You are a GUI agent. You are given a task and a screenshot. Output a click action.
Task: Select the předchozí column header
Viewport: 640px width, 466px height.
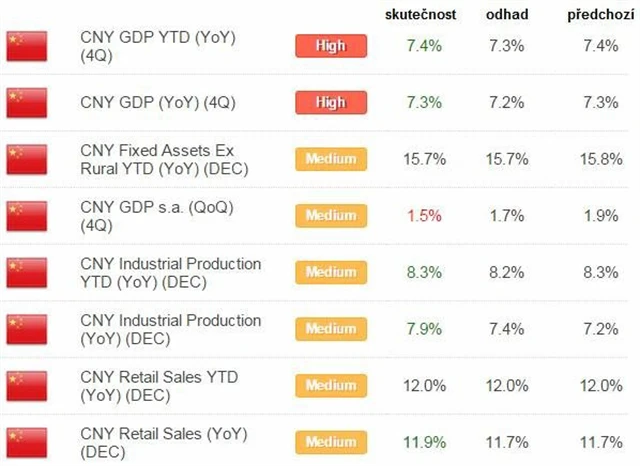click(599, 15)
